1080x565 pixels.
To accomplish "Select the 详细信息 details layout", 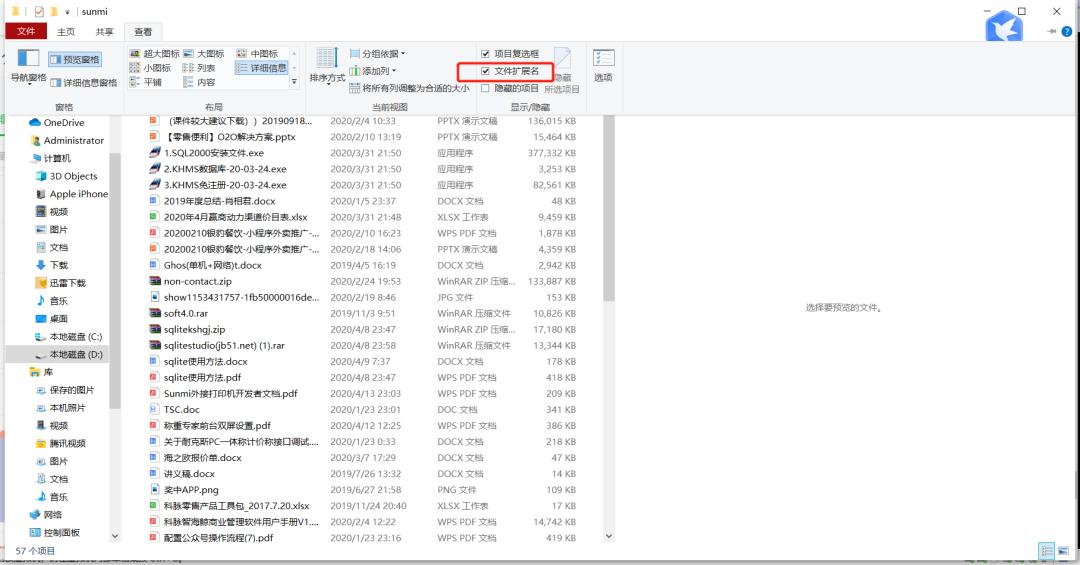I will pos(261,68).
